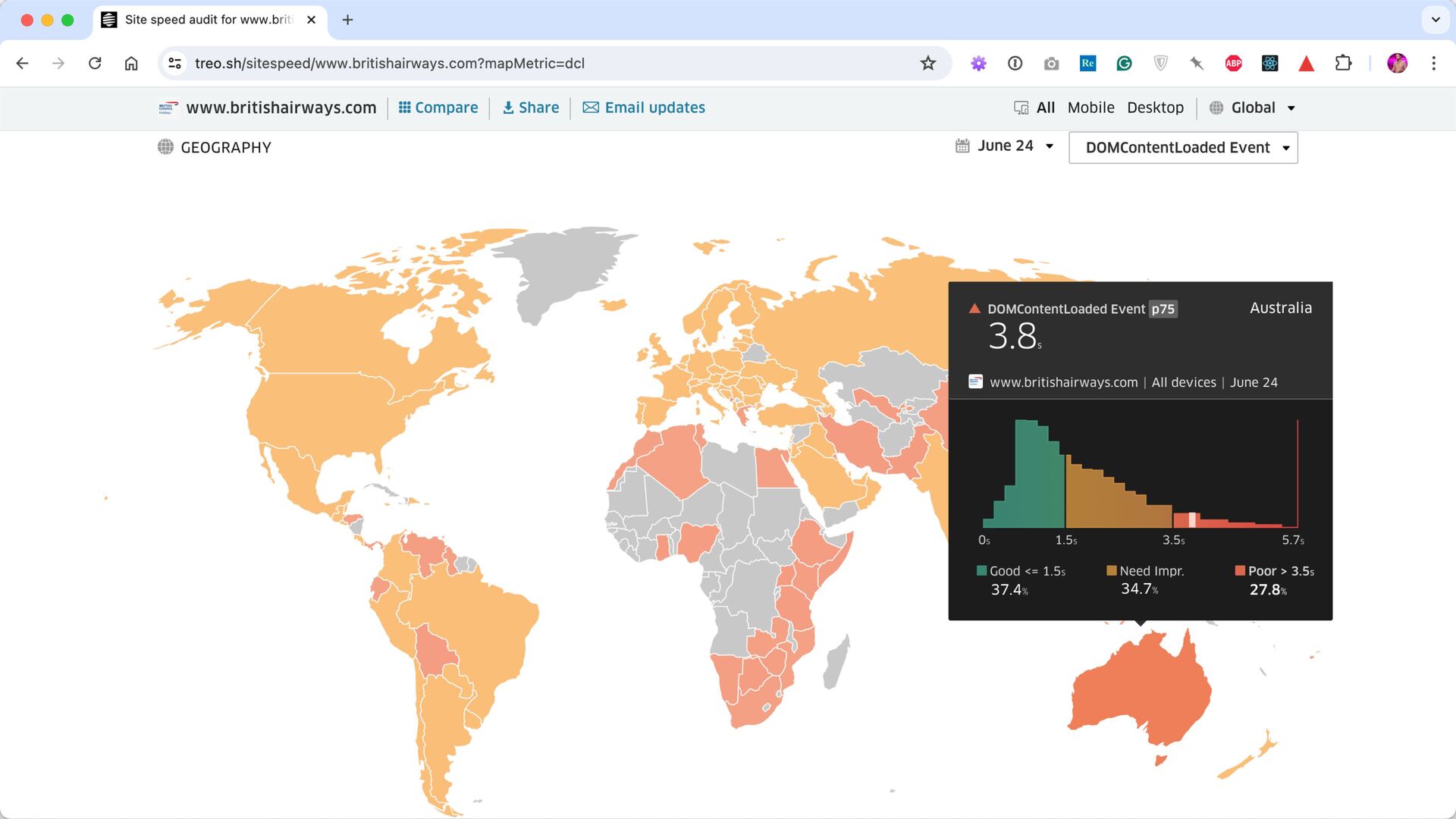The image size is (1456, 819).
Task: Open the Compare view
Action: (x=438, y=108)
